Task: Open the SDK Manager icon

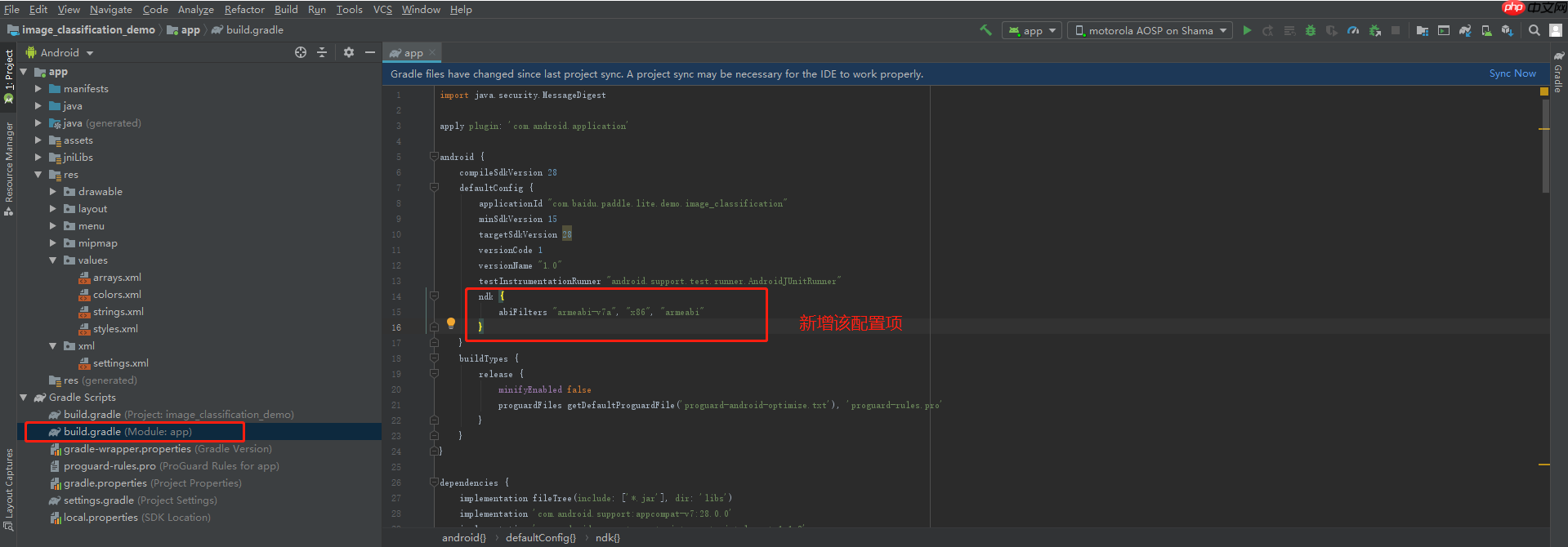Action: pos(1507,30)
